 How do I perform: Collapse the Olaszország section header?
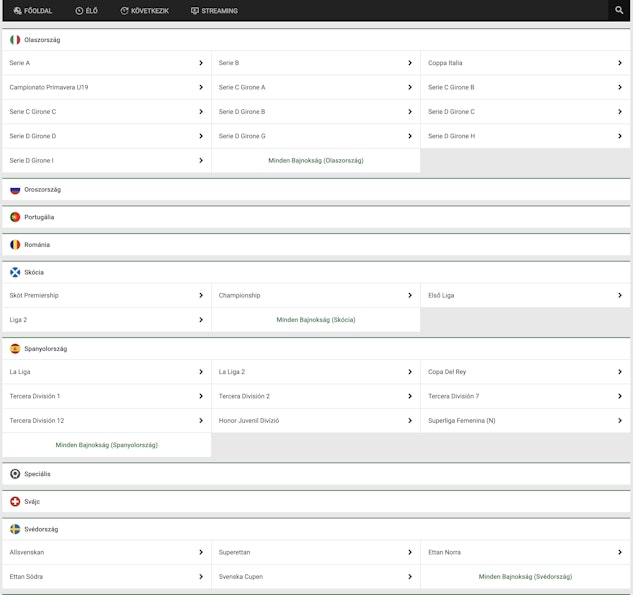315,40
